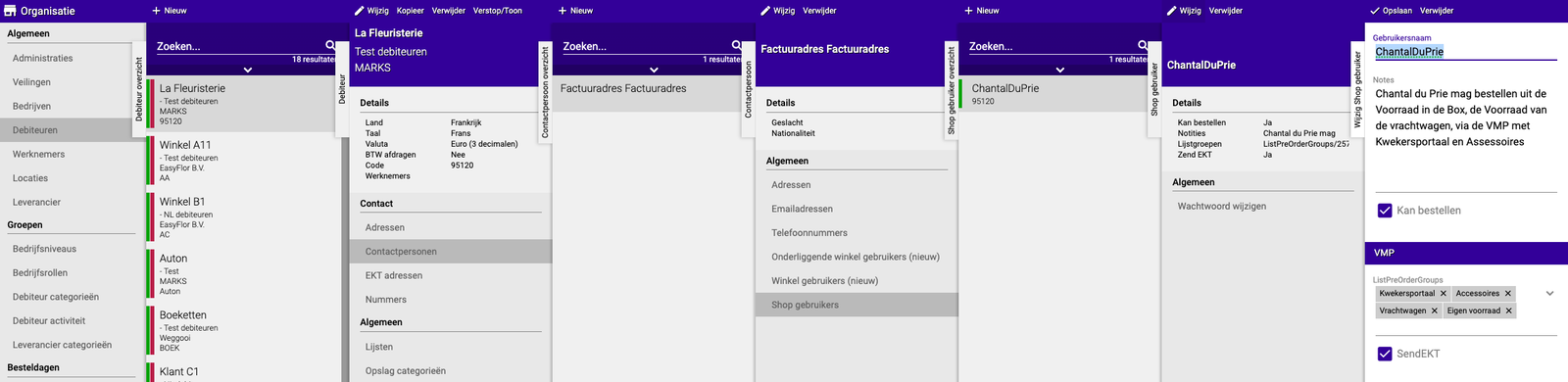Open the ListPreOrderGroups dropdown arrow
Viewport: 1568px width, 382px height.
[1549, 293]
